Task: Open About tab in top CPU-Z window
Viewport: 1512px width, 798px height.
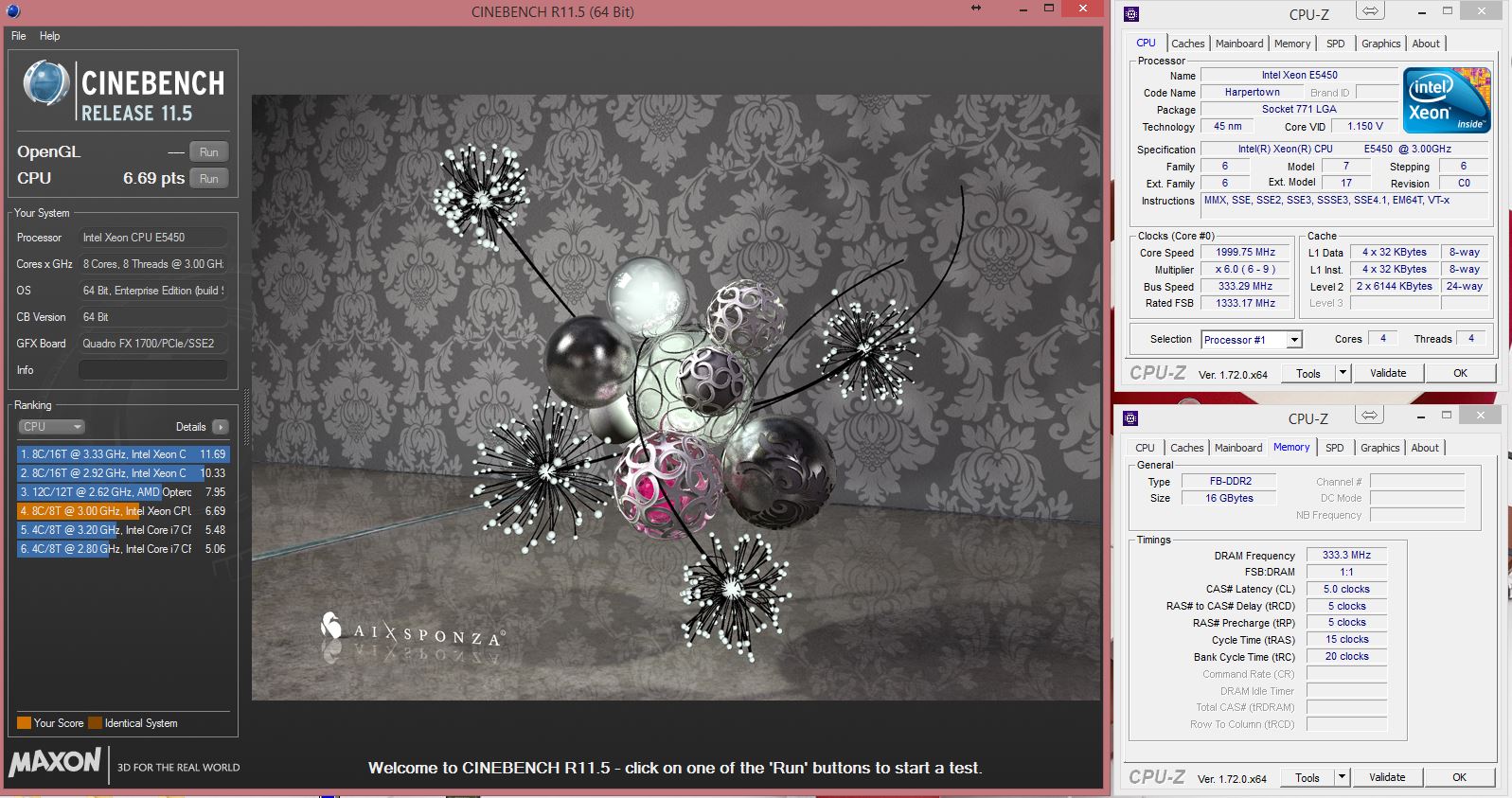Action: coord(1426,44)
